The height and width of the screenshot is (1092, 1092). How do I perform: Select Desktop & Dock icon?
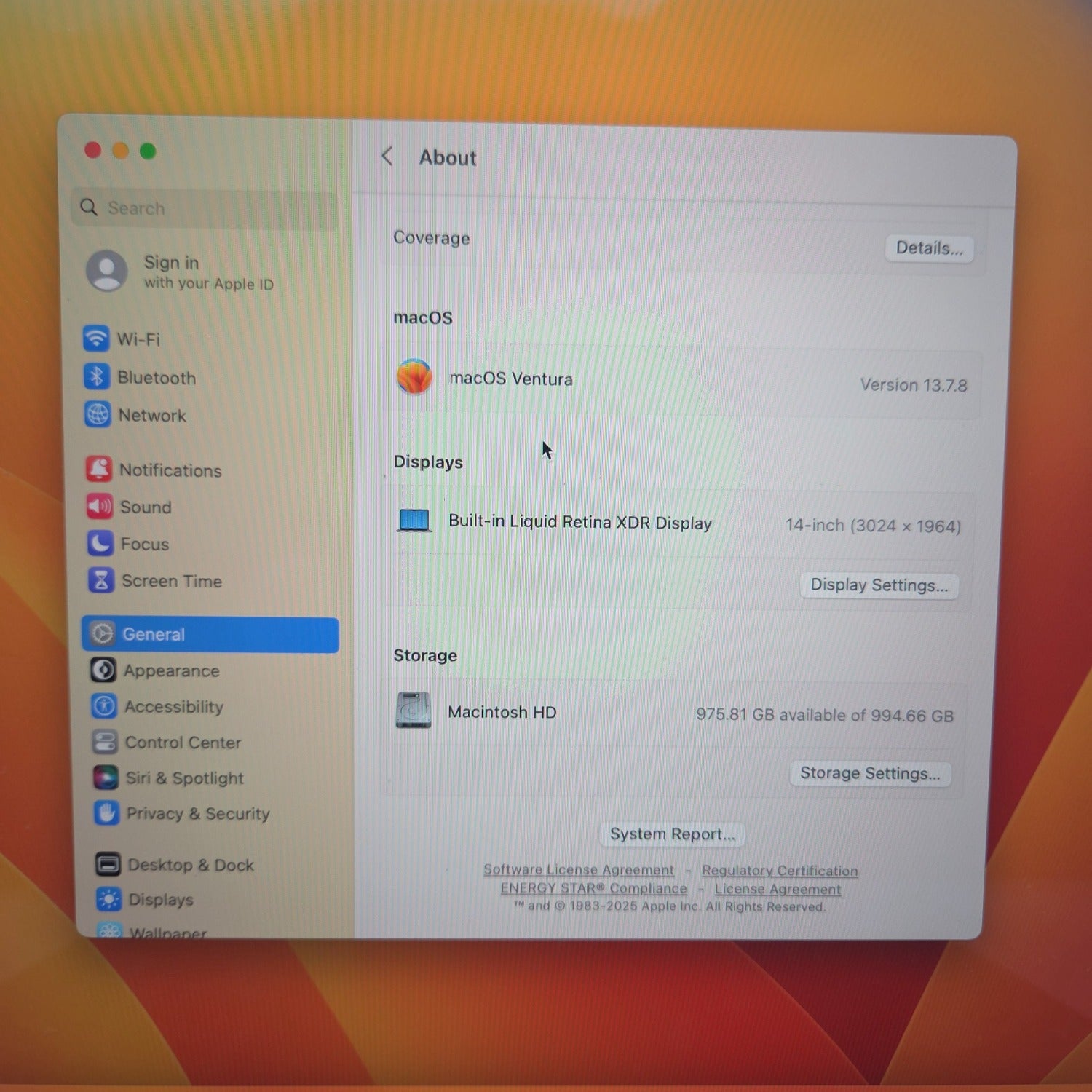coord(108,864)
